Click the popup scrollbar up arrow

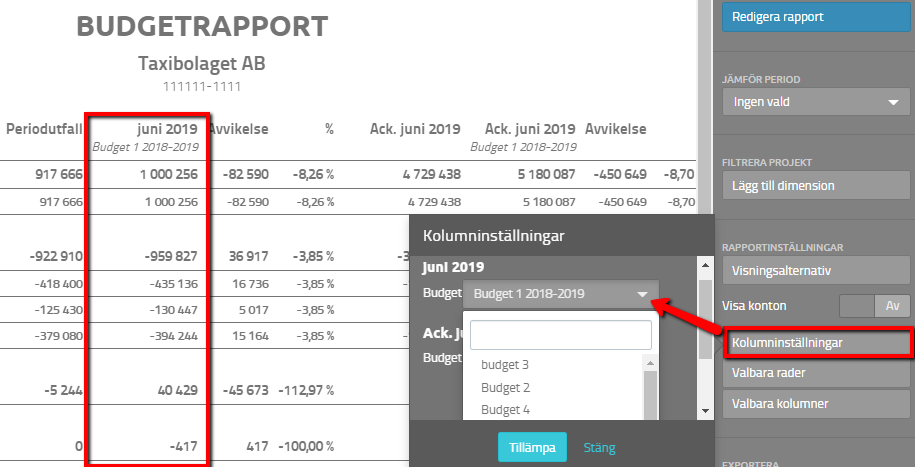705,266
